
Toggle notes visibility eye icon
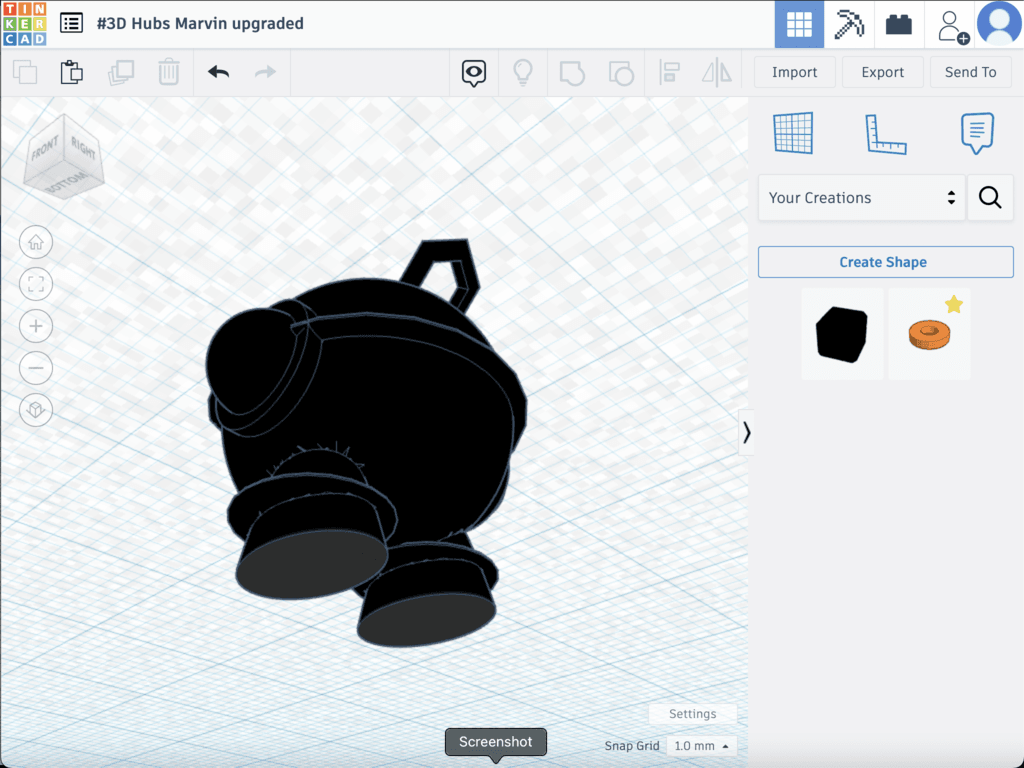click(x=473, y=72)
